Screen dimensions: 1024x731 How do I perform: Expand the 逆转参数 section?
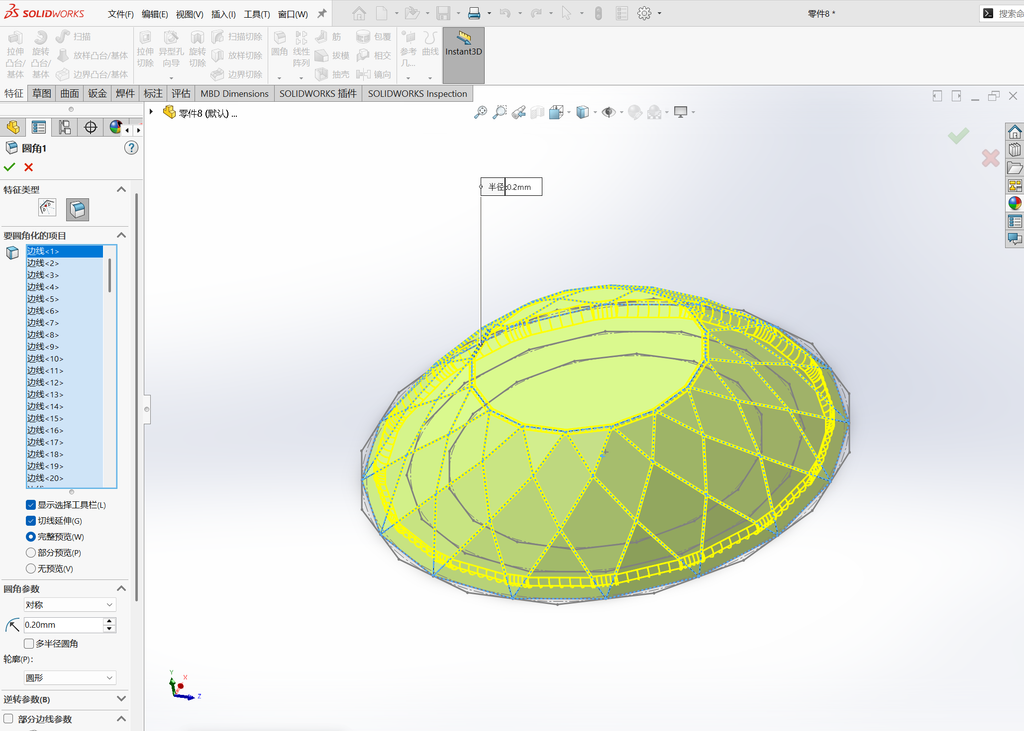coord(121,699)
